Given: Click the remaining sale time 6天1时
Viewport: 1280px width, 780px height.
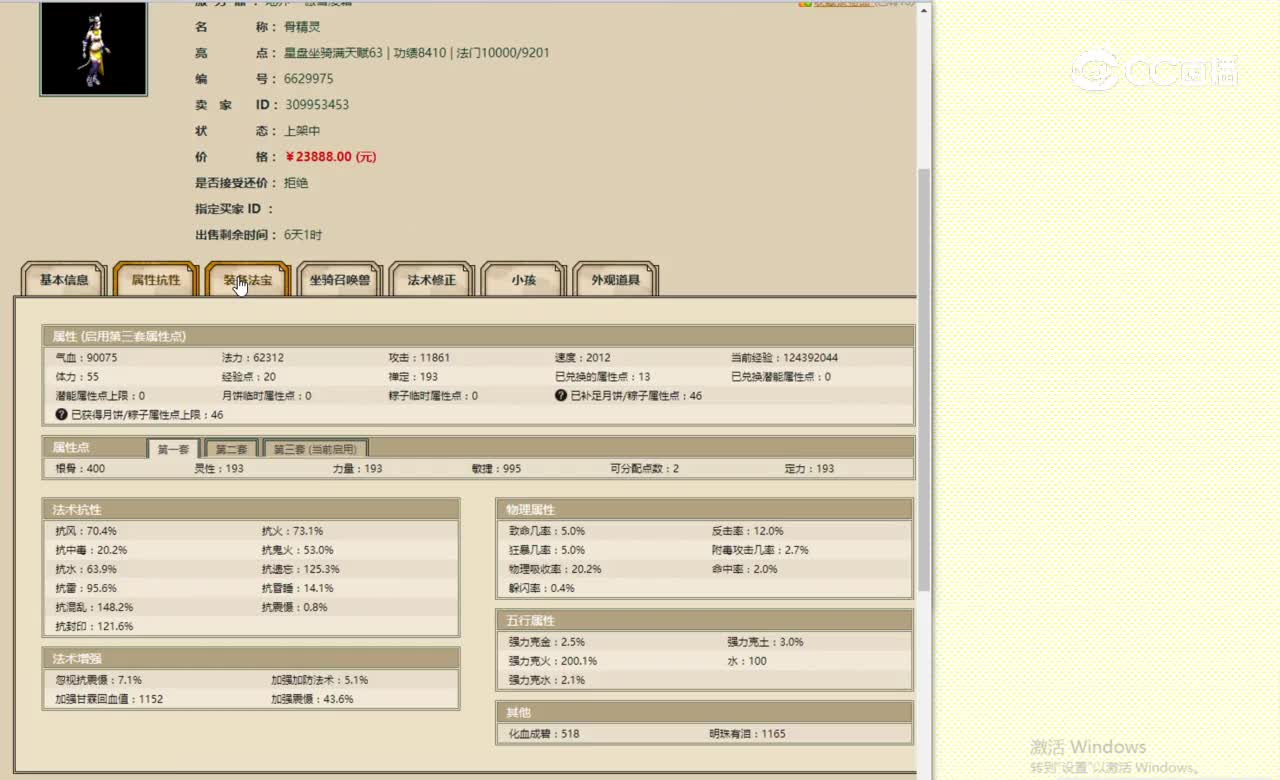Looking at the screenshot, I should click(303, 235).
